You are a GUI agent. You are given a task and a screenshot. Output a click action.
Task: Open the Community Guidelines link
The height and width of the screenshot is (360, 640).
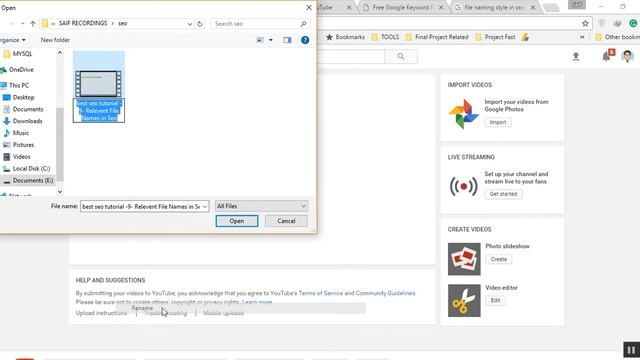(385, 293)
